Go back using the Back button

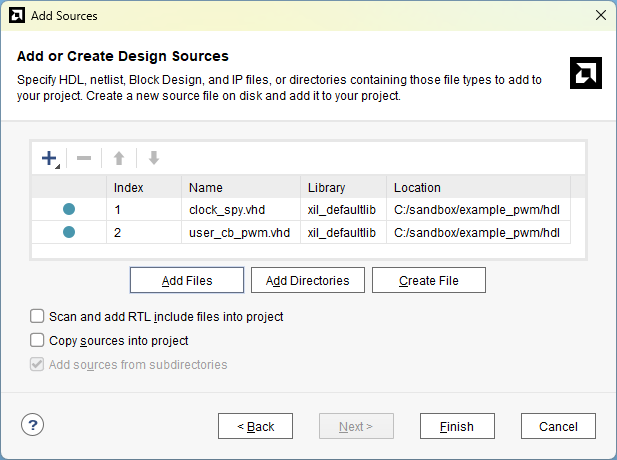click(x=255, y=427)
